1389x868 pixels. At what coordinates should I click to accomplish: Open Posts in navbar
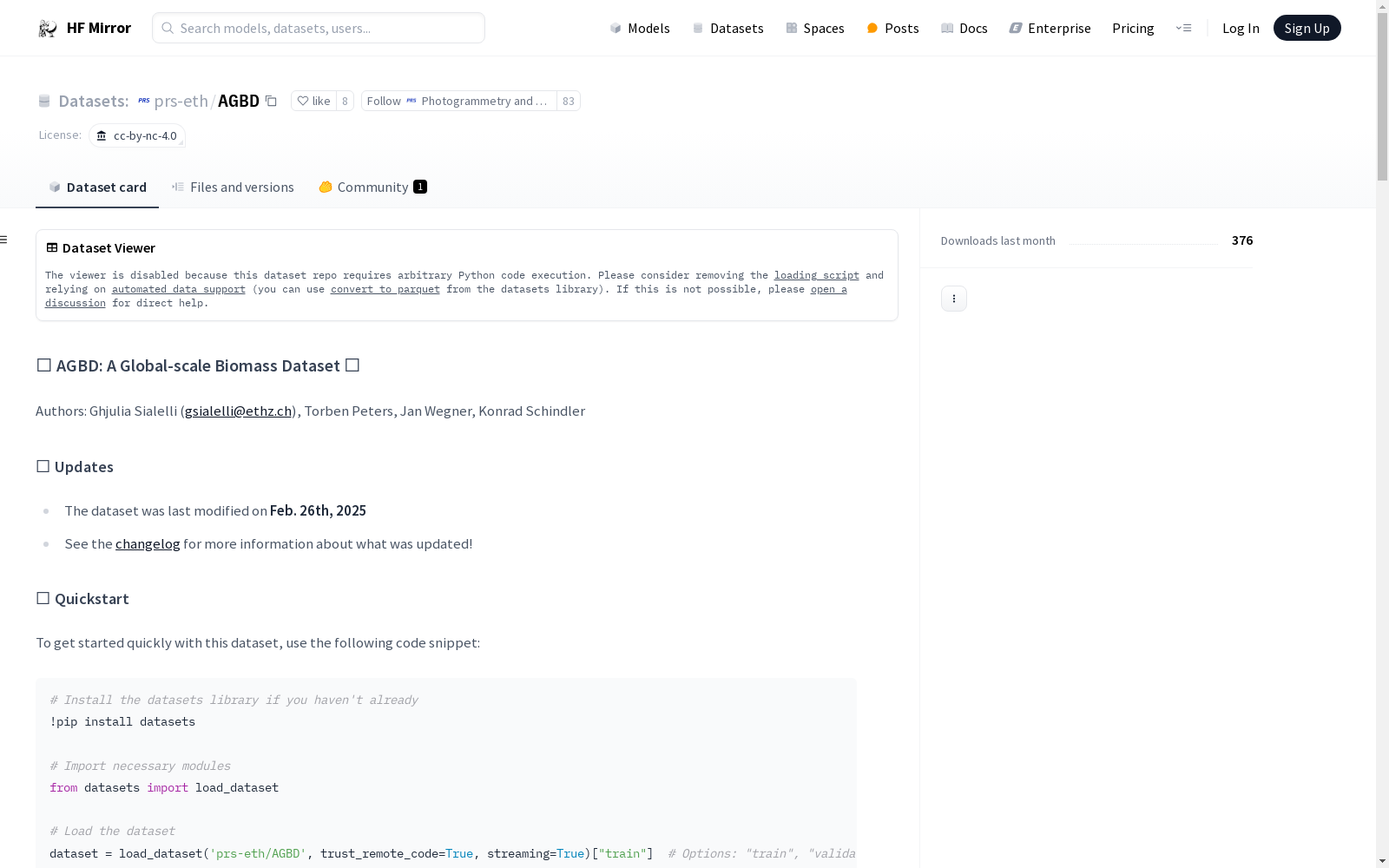pyautogui.click(x=892, y=28)
